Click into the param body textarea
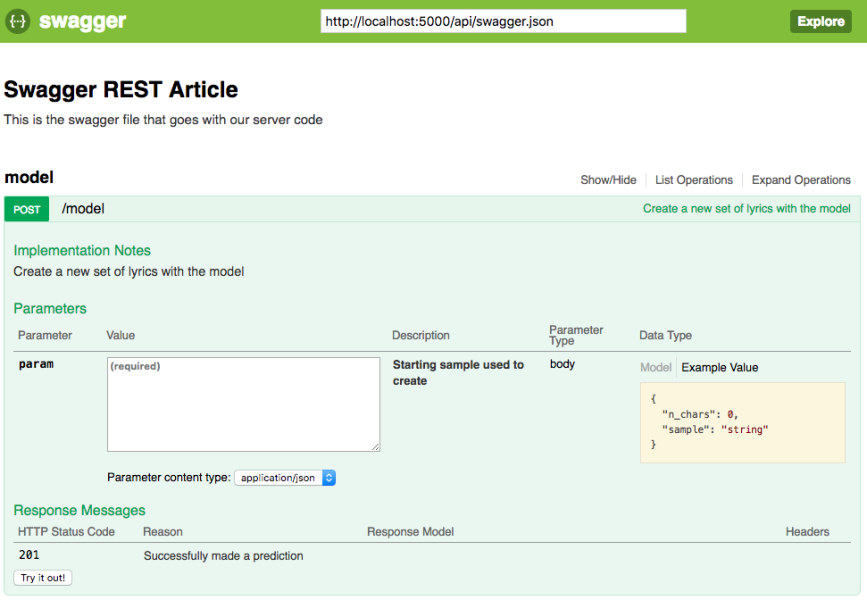The width and height of the screenshot is (867, 600). [x=243, y=404]
